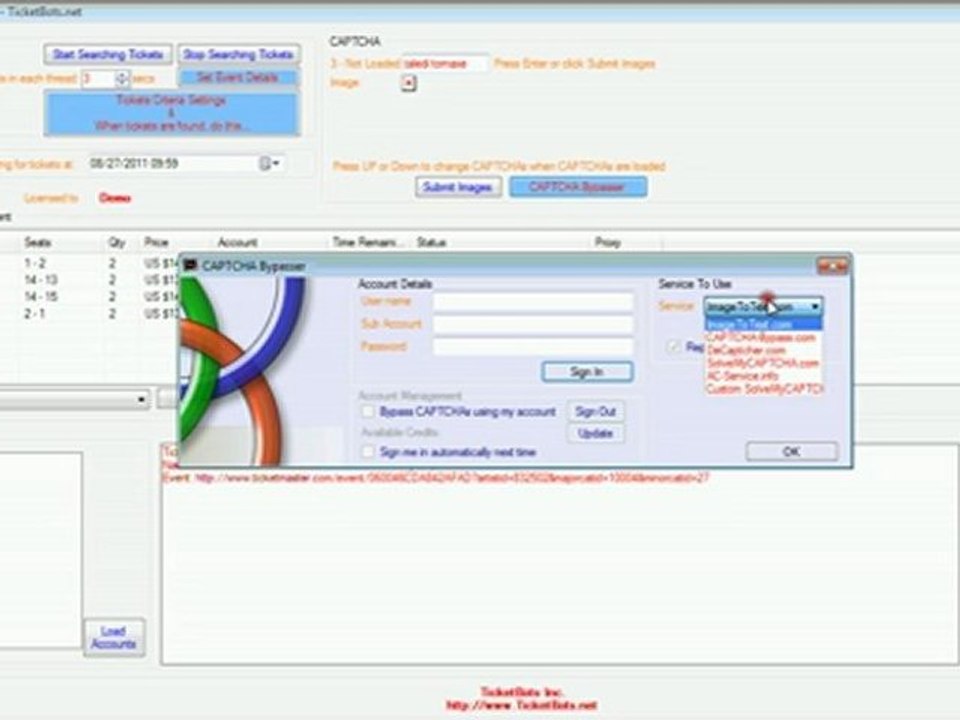Choose CAPTCHA-Bypass.com in the service list
This screenshot has width=960, height=720.
(763, 337)
